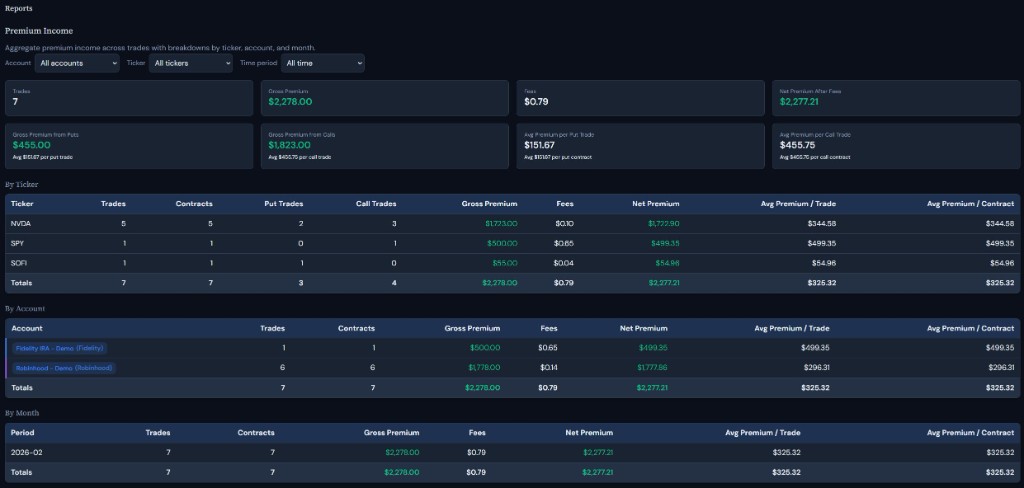The image size is (1024, 488).
Task: Click the SOFI ticker row
Action: [18, 263]
